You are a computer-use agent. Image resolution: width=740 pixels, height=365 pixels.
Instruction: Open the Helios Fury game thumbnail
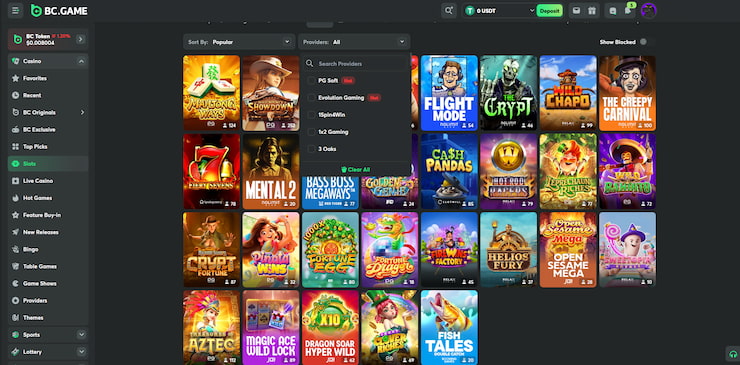click(x=509, y=249)
